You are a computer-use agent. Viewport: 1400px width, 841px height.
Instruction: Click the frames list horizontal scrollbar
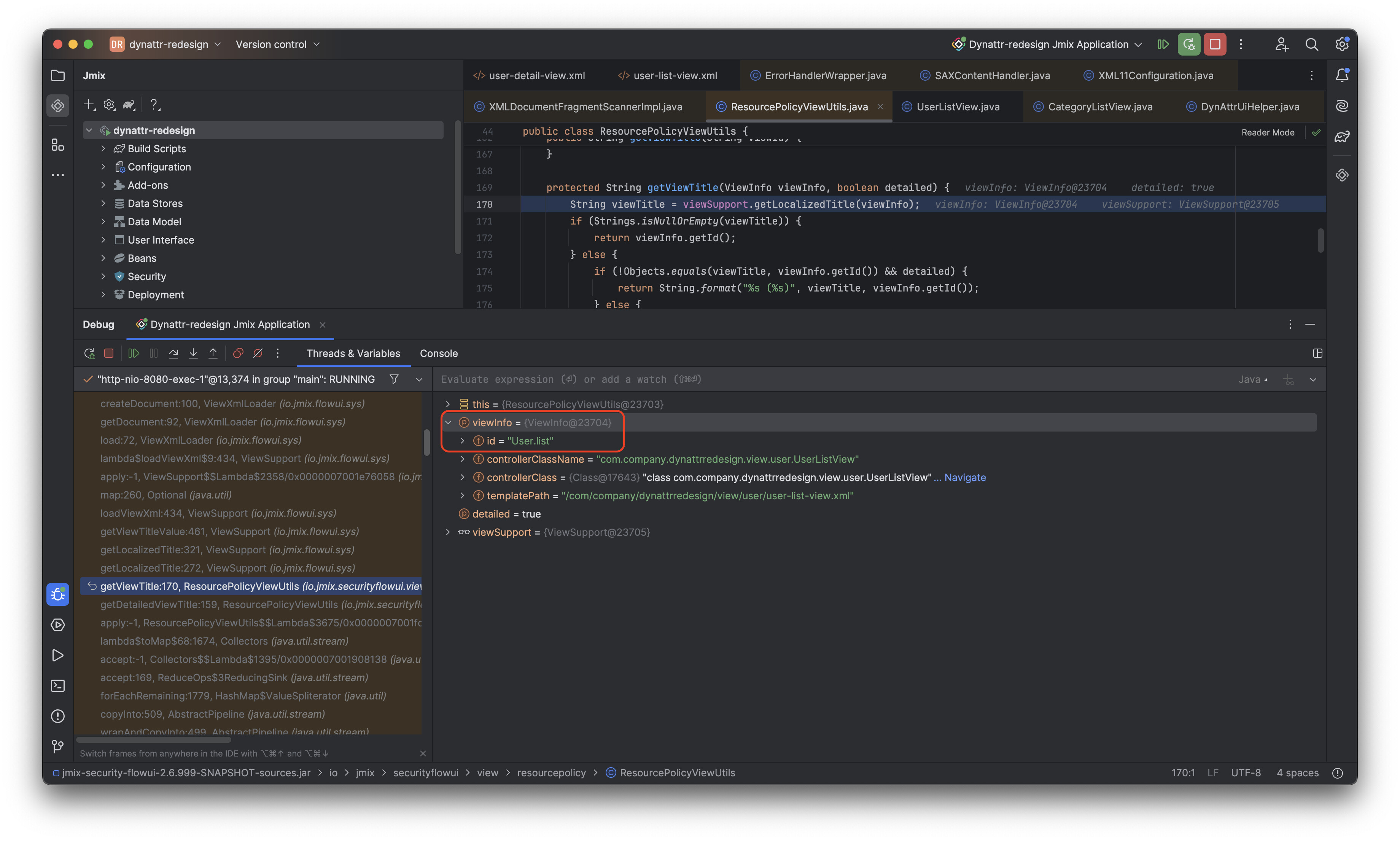click(154, 739)
